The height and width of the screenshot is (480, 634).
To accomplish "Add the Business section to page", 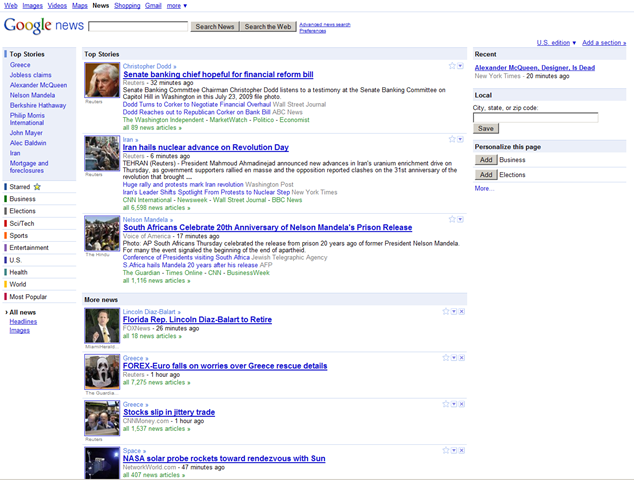I will pos(486,160).
